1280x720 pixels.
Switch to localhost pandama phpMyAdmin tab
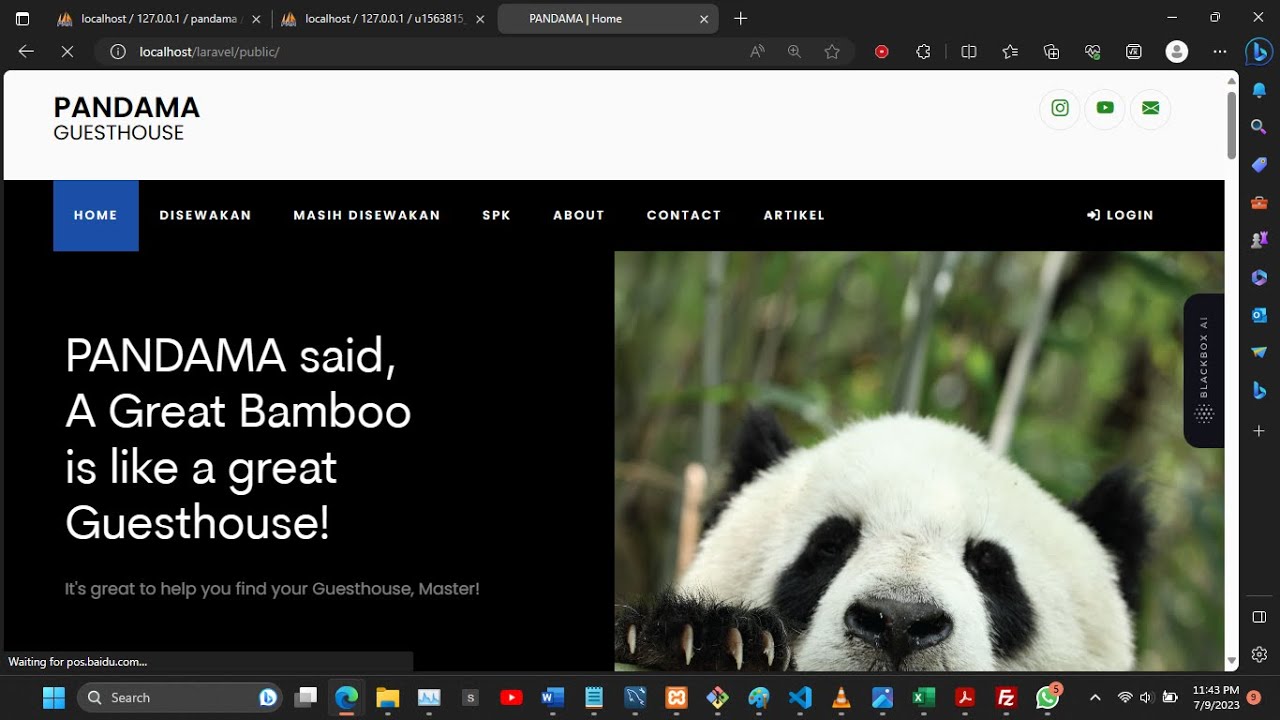click(158, 18)
